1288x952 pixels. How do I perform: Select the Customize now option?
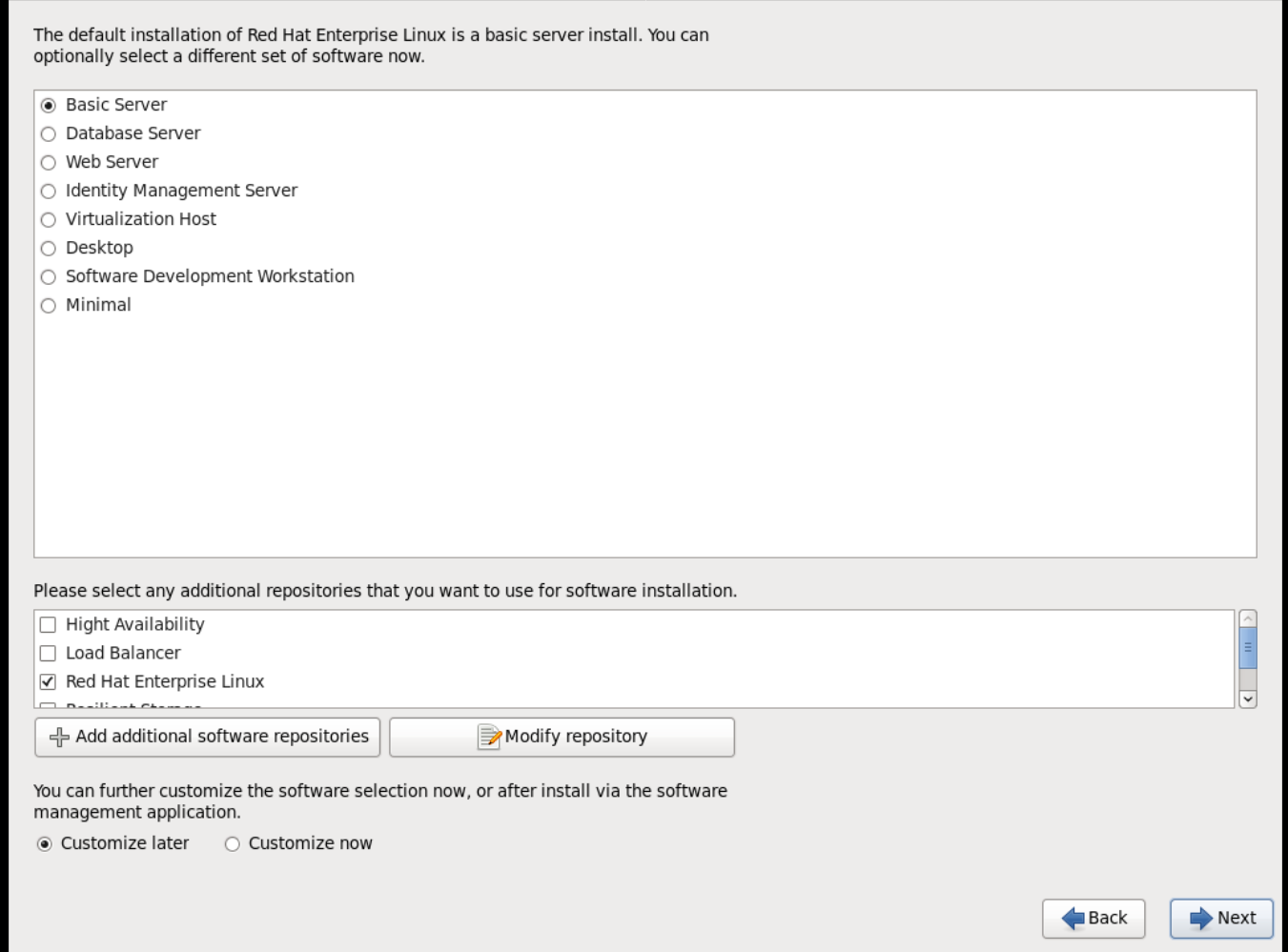(233, 844)
